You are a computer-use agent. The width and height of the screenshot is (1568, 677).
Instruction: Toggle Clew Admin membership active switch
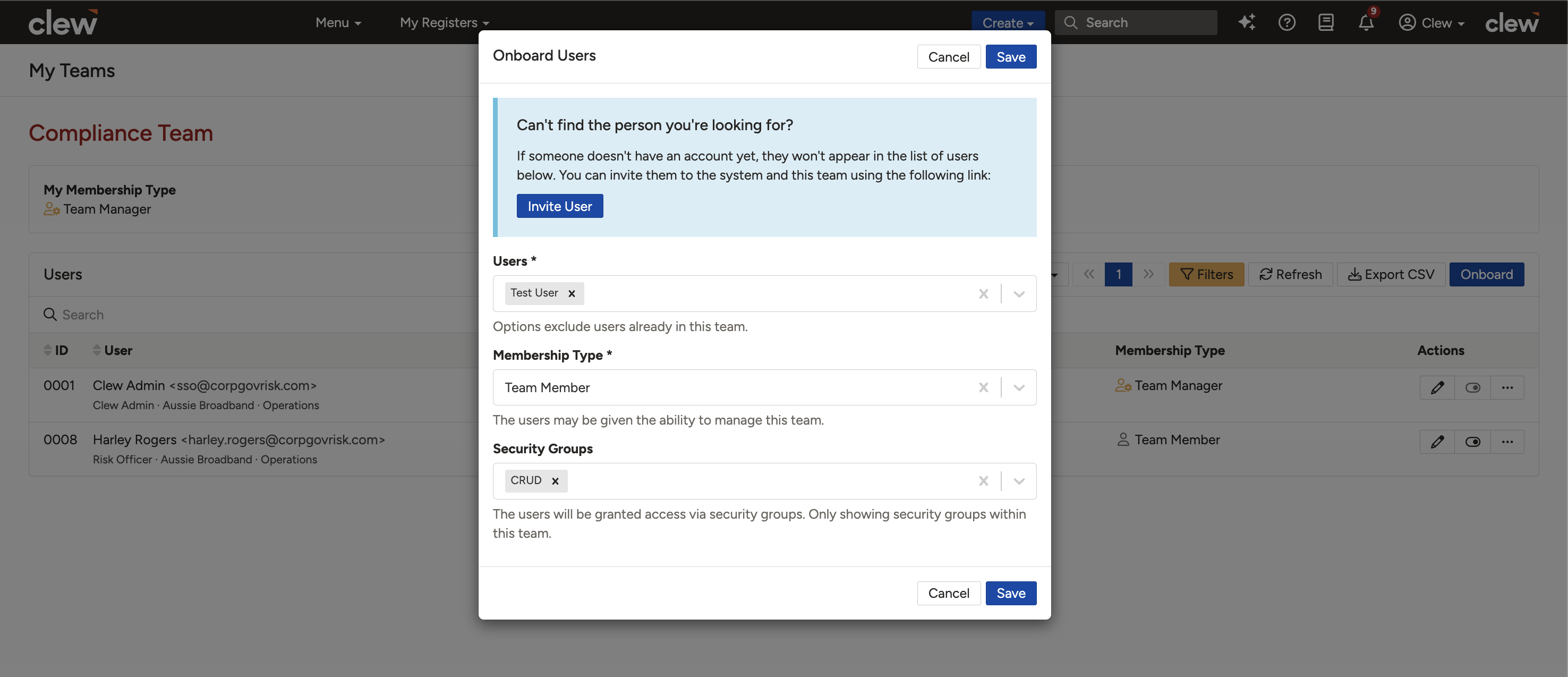pos(1472,388)
